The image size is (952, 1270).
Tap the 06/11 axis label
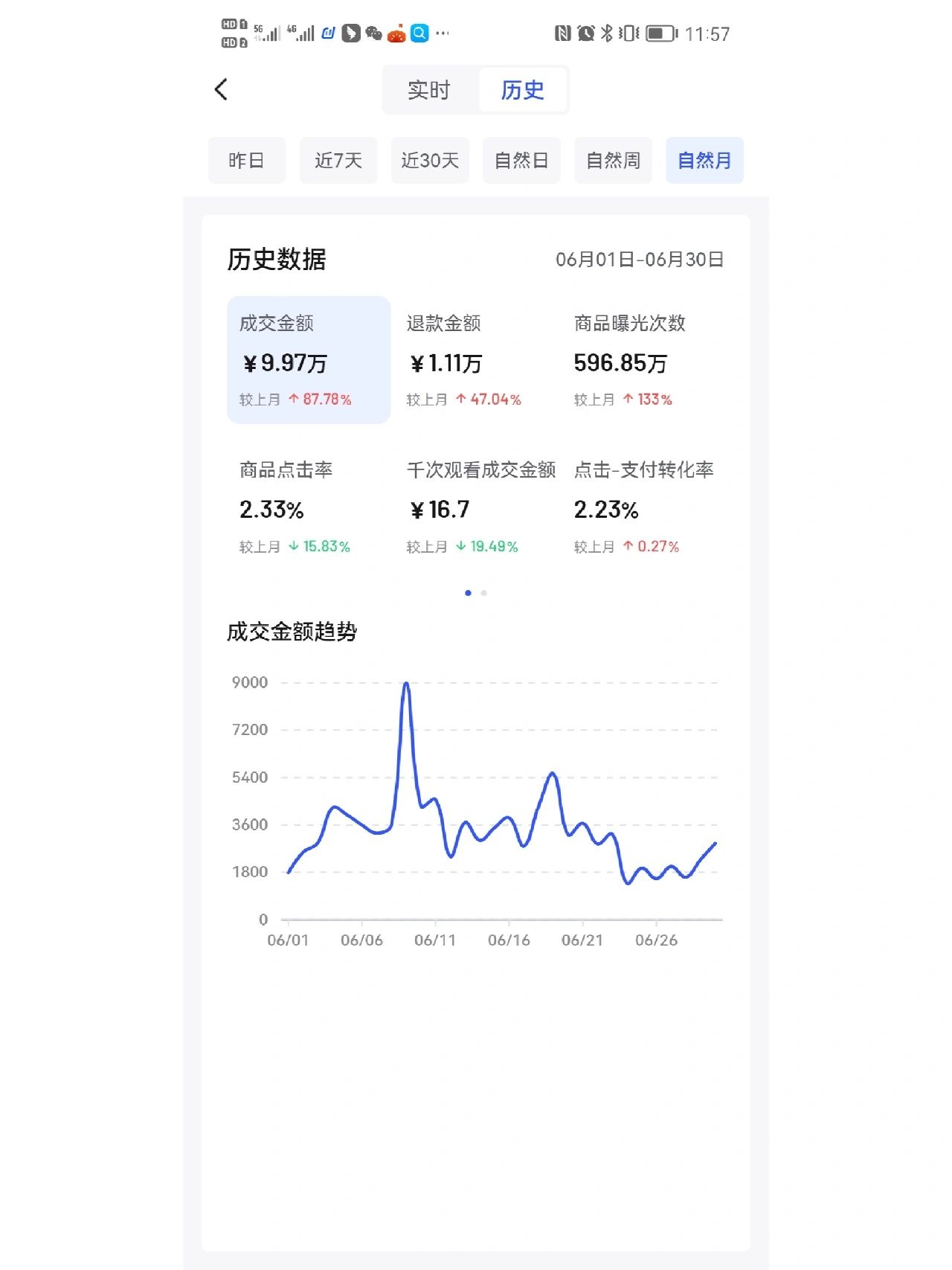coord(435,940)
